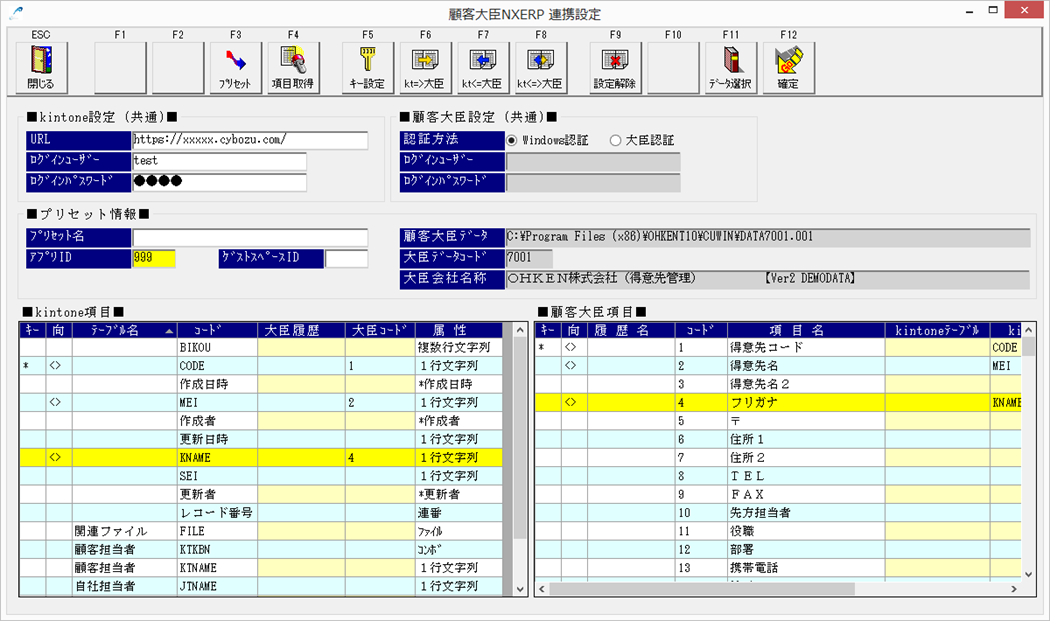
Task: Click the JTNAME code cell
Action: [x=218, y=586]
